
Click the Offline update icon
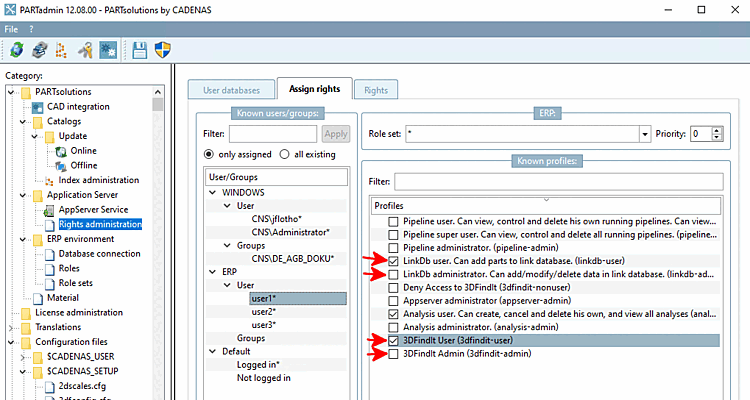[61, 166]
